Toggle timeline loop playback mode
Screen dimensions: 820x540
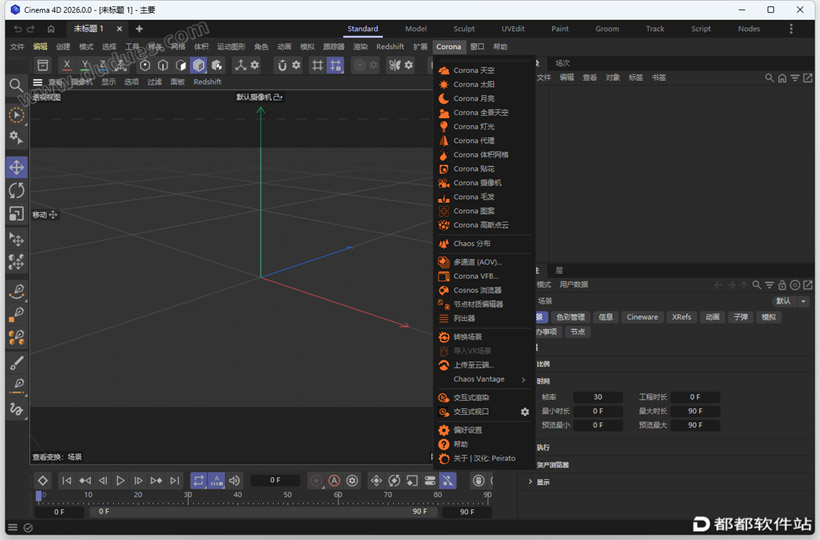[199, 480]
